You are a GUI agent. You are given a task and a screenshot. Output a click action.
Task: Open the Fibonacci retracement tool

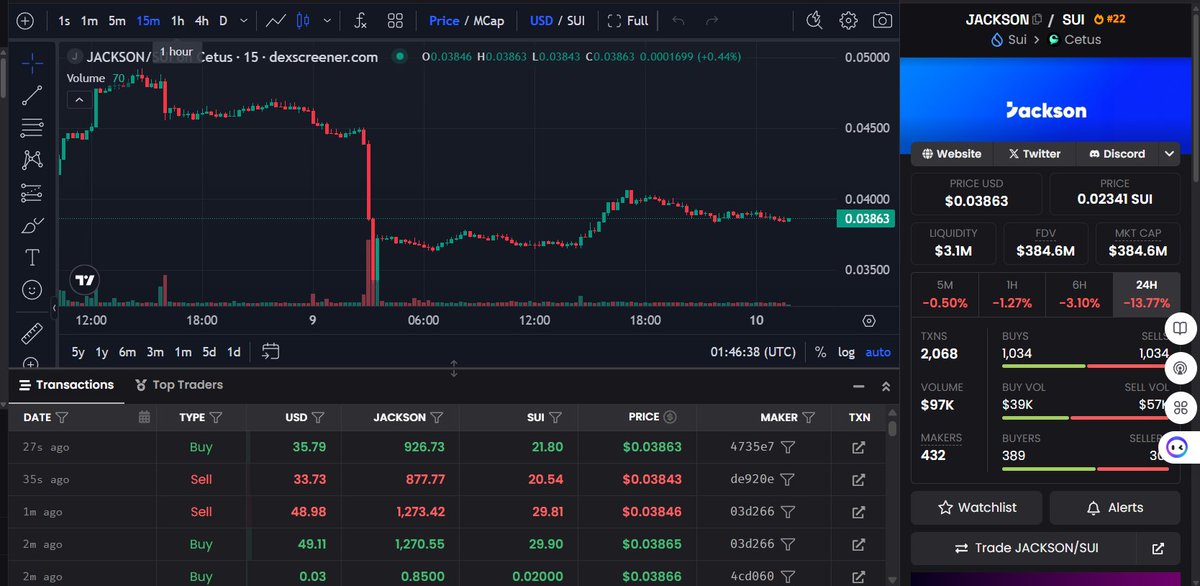pos(32,127)
